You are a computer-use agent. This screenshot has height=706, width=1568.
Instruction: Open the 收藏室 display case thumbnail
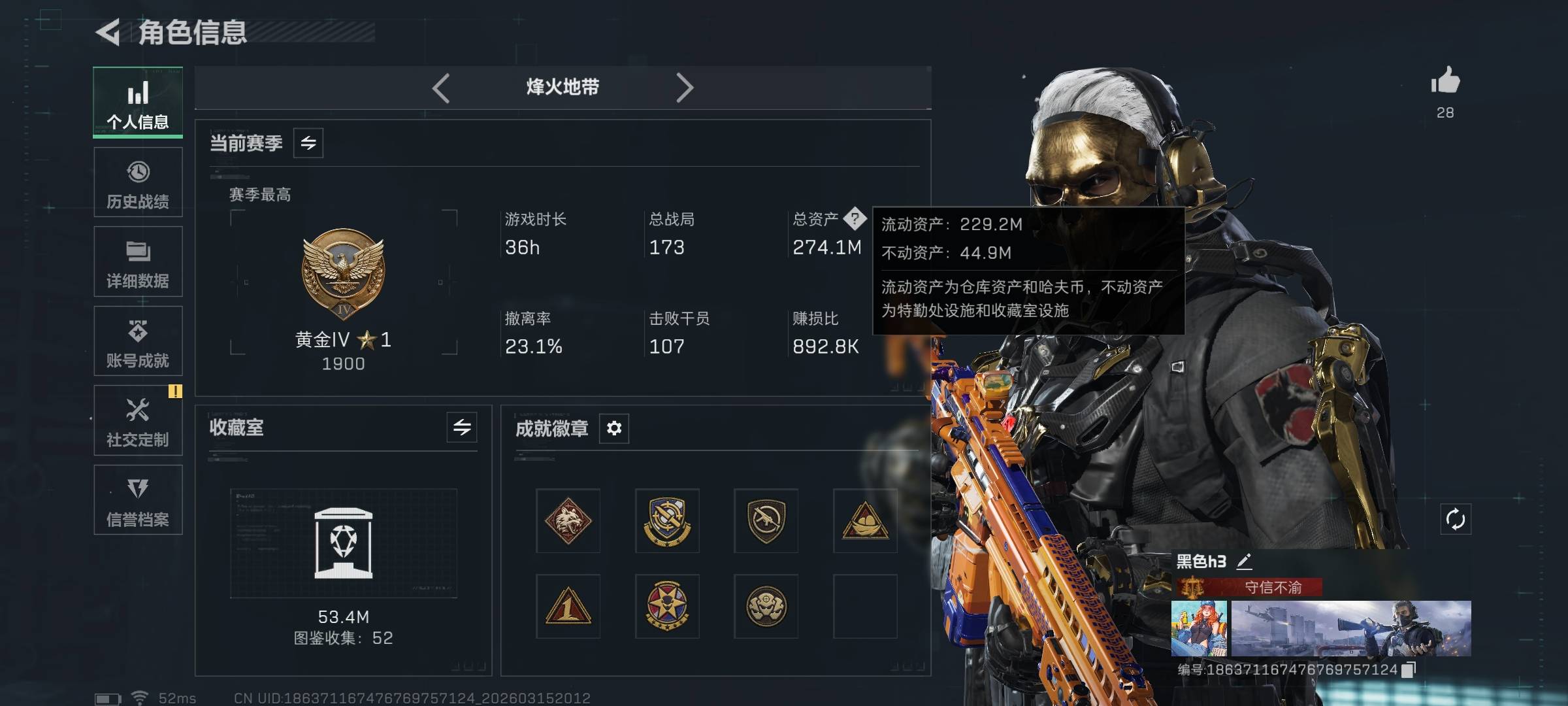point(344,543)
